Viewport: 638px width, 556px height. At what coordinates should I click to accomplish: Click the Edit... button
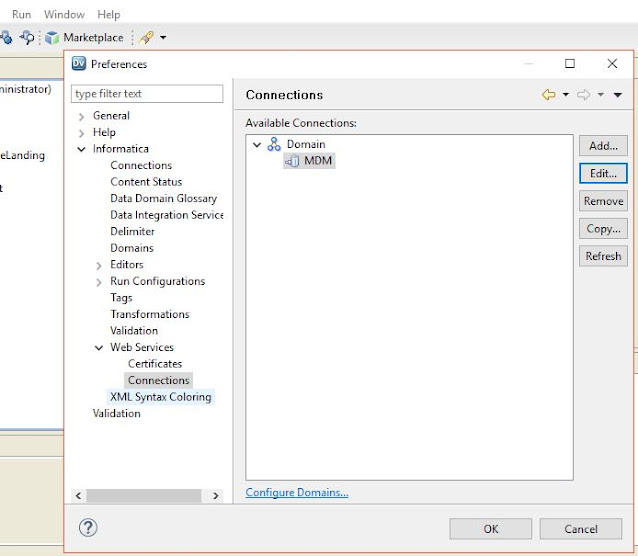click(x=603, y=173)
